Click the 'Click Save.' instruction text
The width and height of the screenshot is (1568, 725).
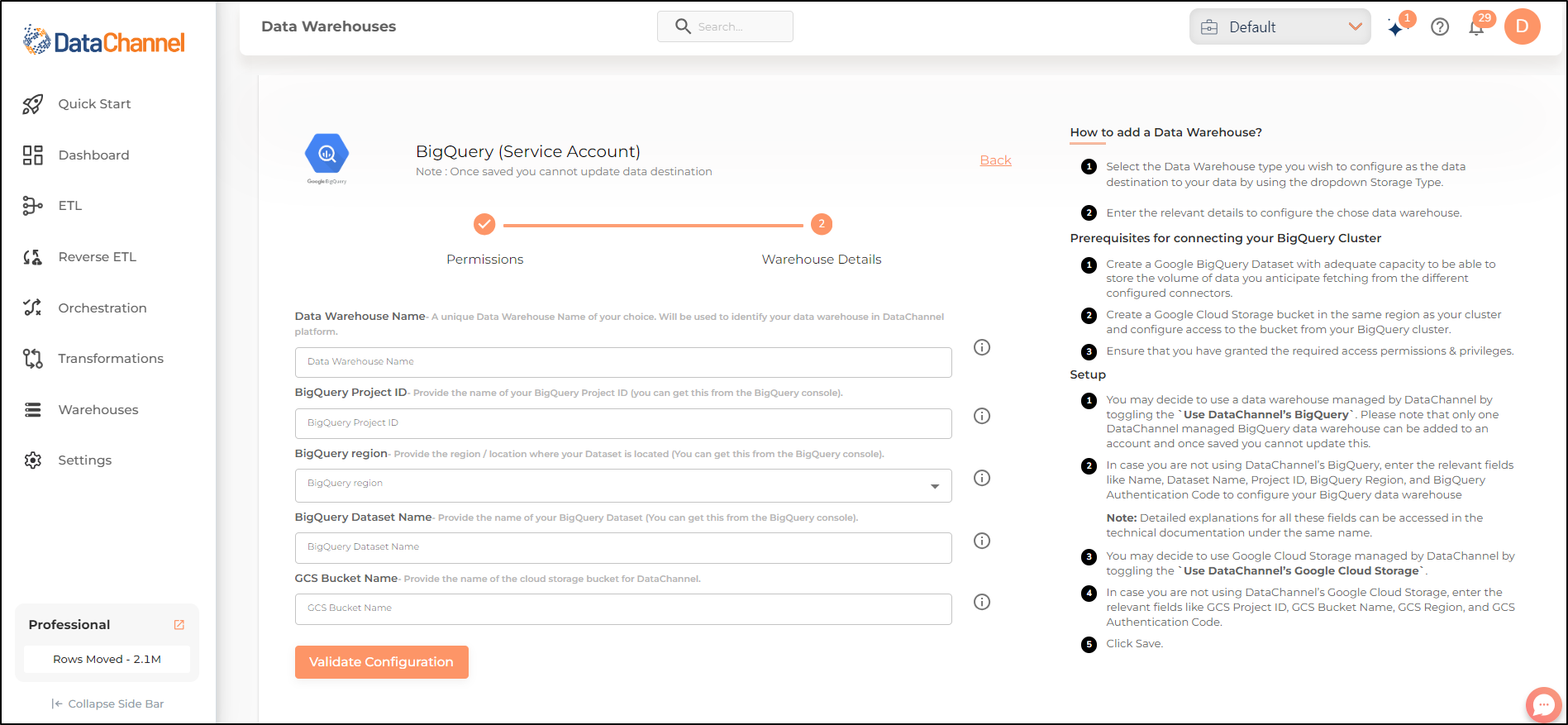pos(1134,644)
